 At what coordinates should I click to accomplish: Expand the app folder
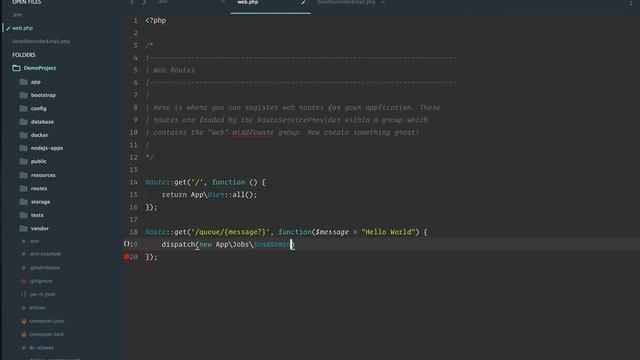tap(36, 82)
